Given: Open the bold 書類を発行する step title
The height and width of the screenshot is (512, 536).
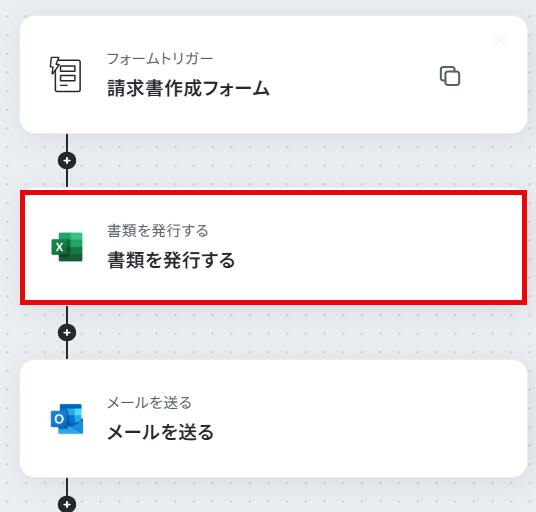Looking at the screenshot, I should coord(171,260).
